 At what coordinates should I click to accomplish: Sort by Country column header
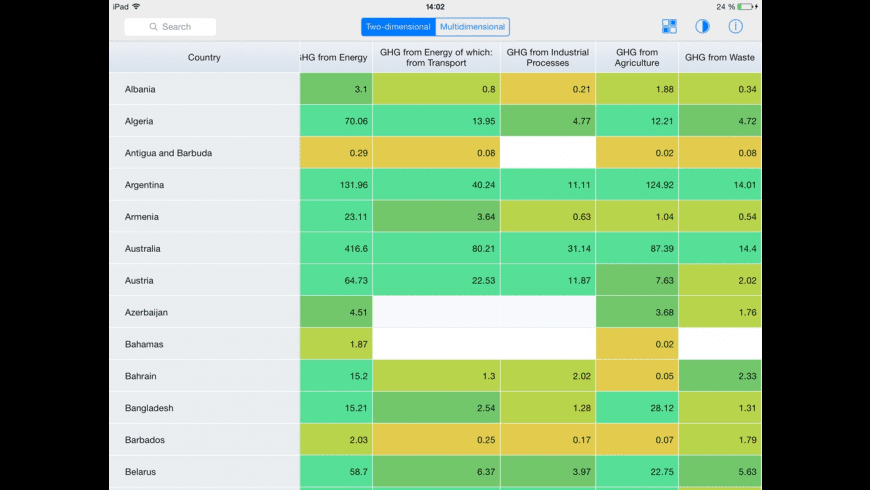(x=204, y=57)
